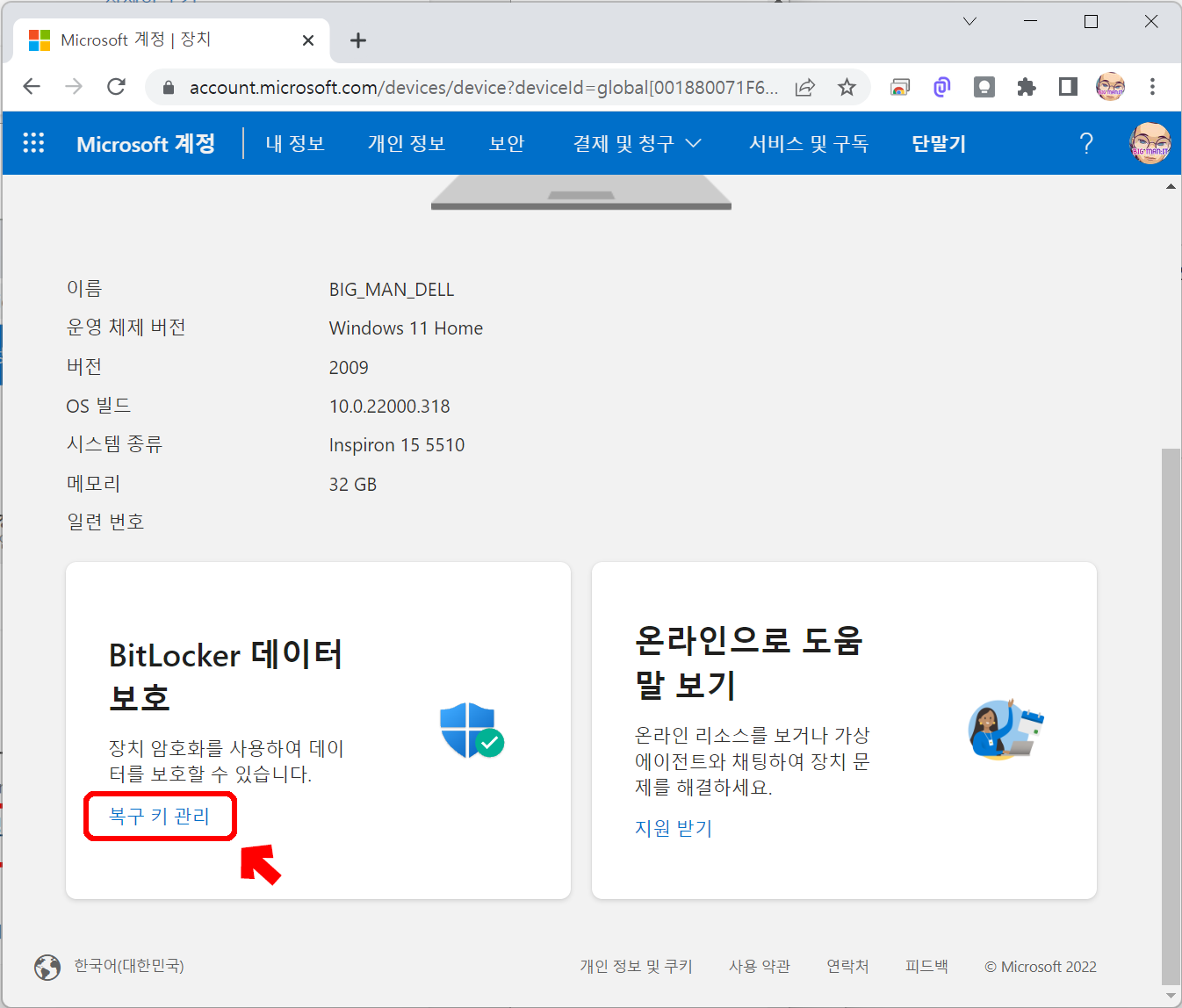Click the browser forward arrow
1182x1008 pixels.
[x=74, y=86]
